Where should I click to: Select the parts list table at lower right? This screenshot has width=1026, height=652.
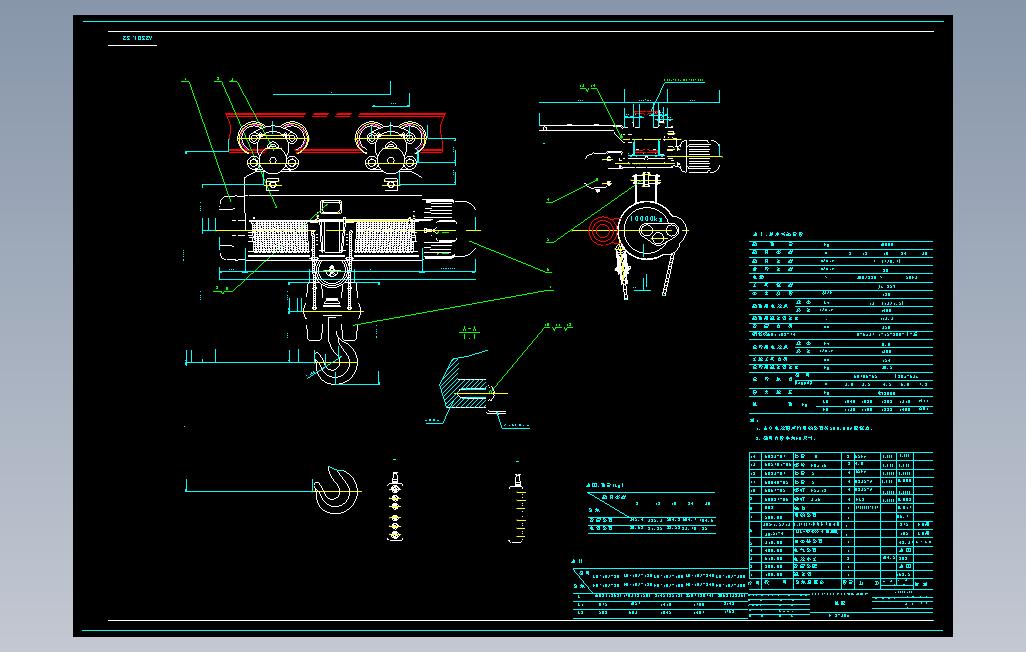pos(841,519)
